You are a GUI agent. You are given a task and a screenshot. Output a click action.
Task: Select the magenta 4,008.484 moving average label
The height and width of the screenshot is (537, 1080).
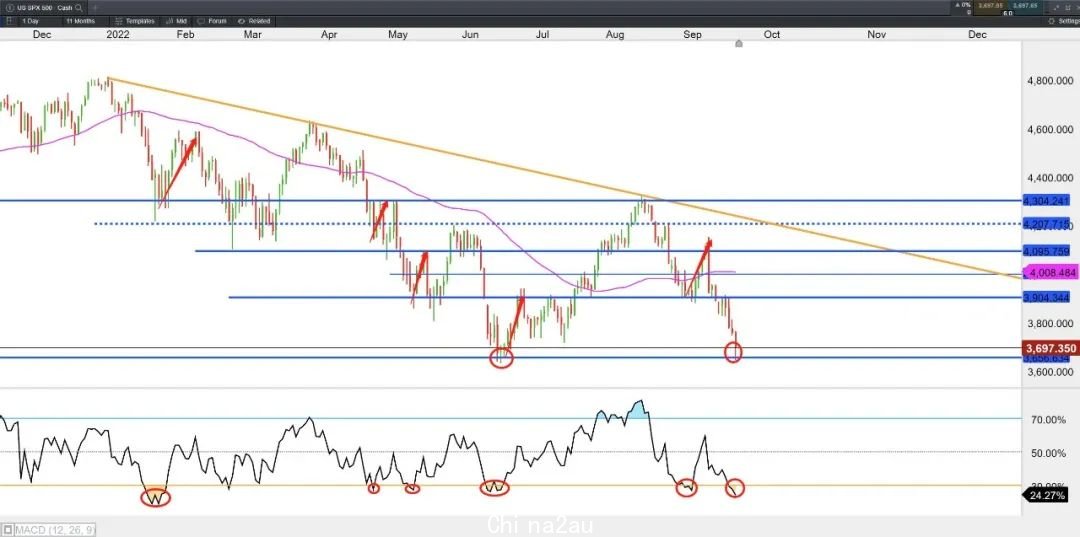(x=1051, y=272)
